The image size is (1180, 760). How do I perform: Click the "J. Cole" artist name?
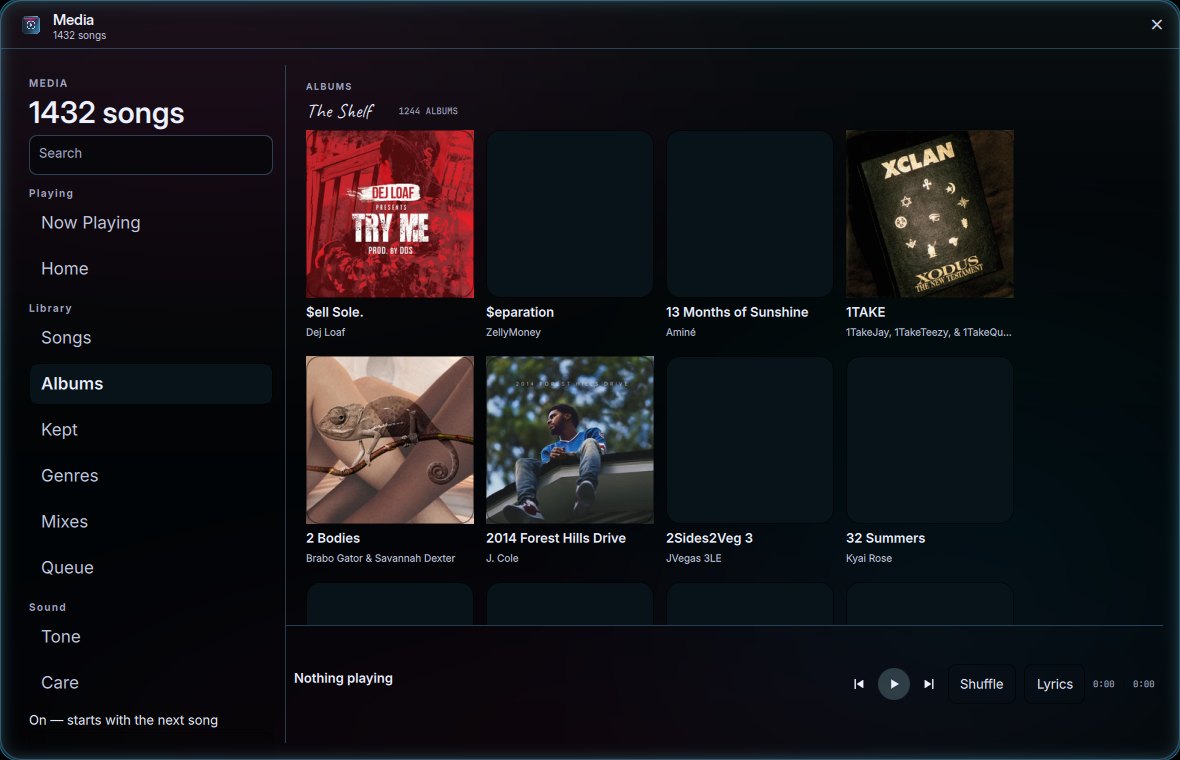pyautogui.click(x=502, y=558)
